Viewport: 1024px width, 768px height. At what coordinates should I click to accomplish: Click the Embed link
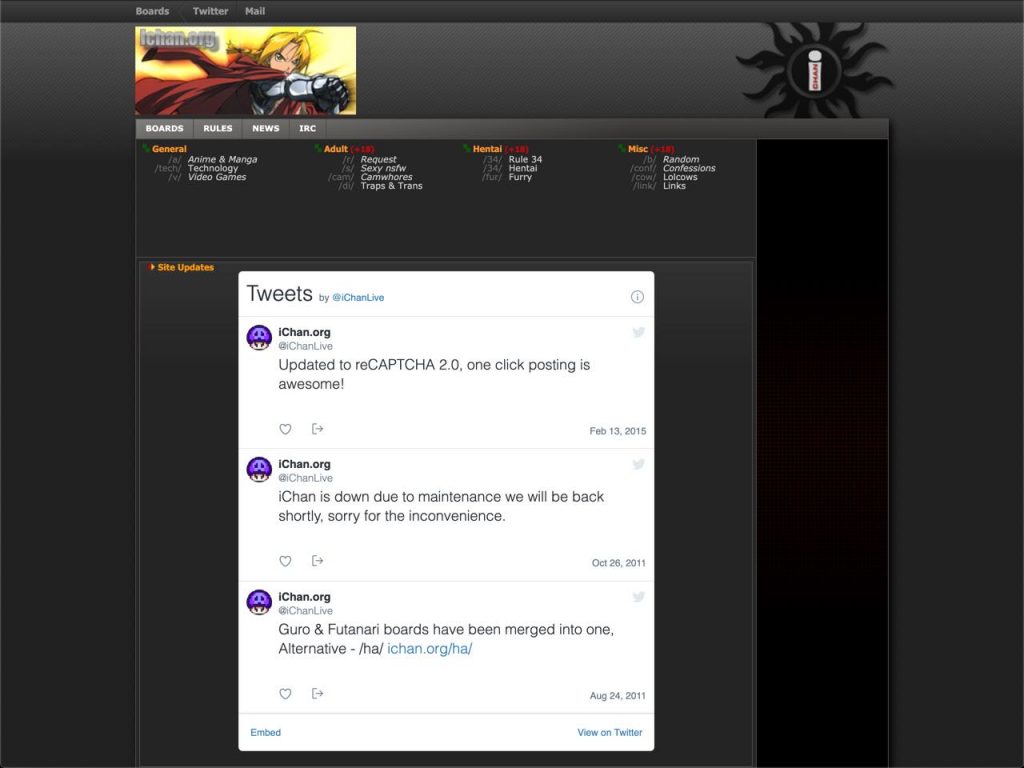point(265,733)
